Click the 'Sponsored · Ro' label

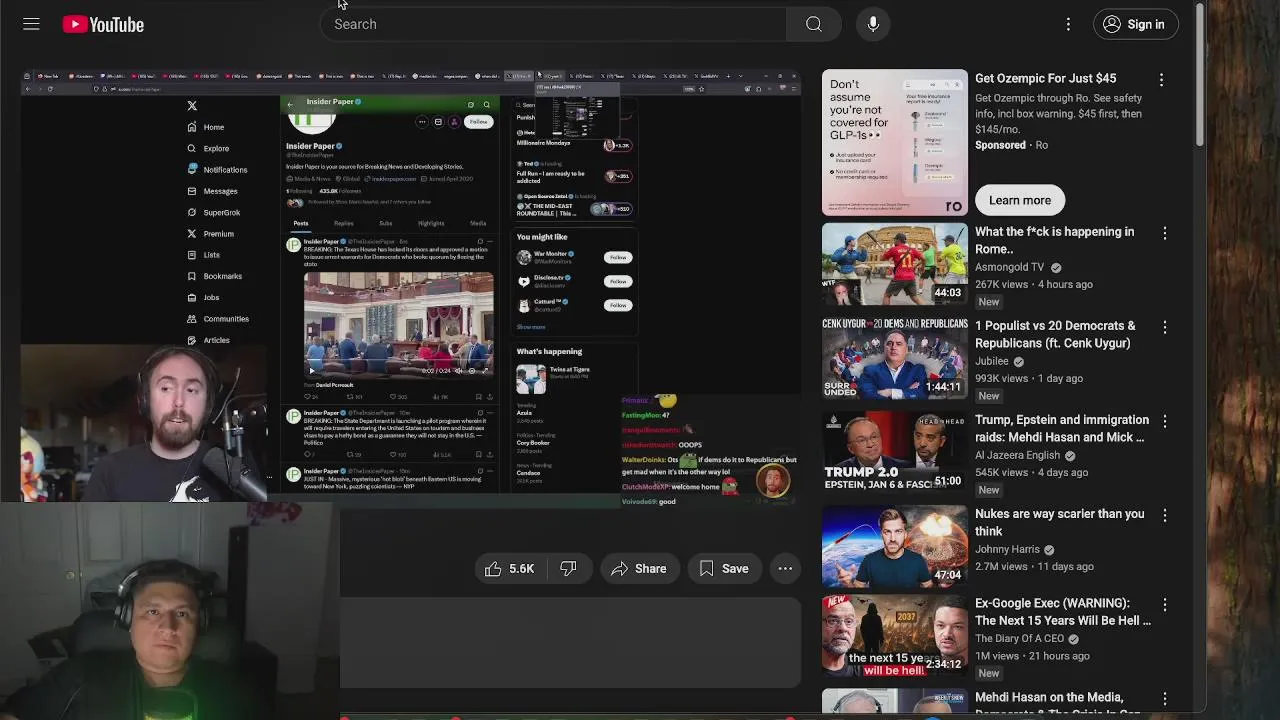(1011, 145)
